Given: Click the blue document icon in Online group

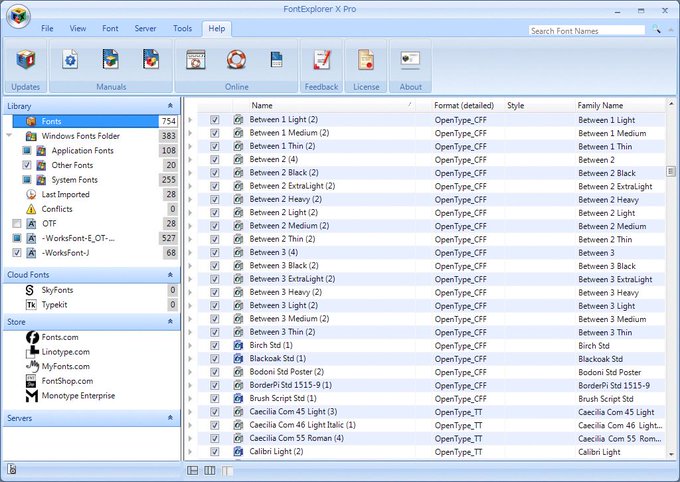Looking at the screenshot, I should [276, 60].
